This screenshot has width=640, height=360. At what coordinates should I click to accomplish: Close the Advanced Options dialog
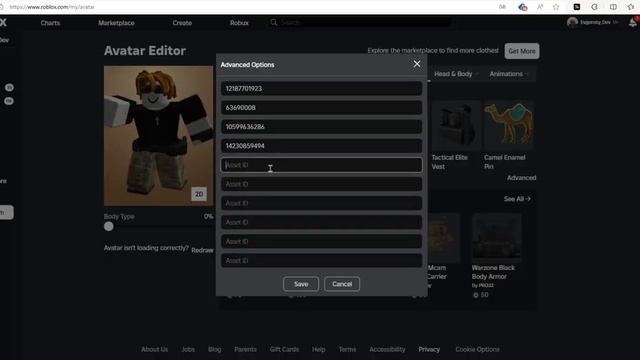417,64
